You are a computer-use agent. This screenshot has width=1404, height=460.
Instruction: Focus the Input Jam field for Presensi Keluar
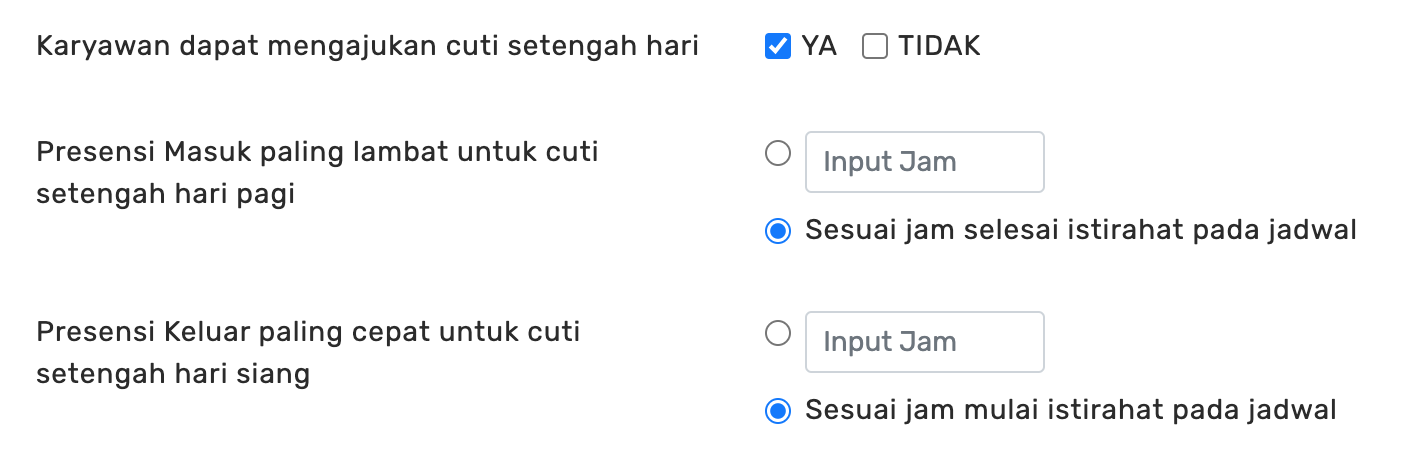[x=924, y=342]
